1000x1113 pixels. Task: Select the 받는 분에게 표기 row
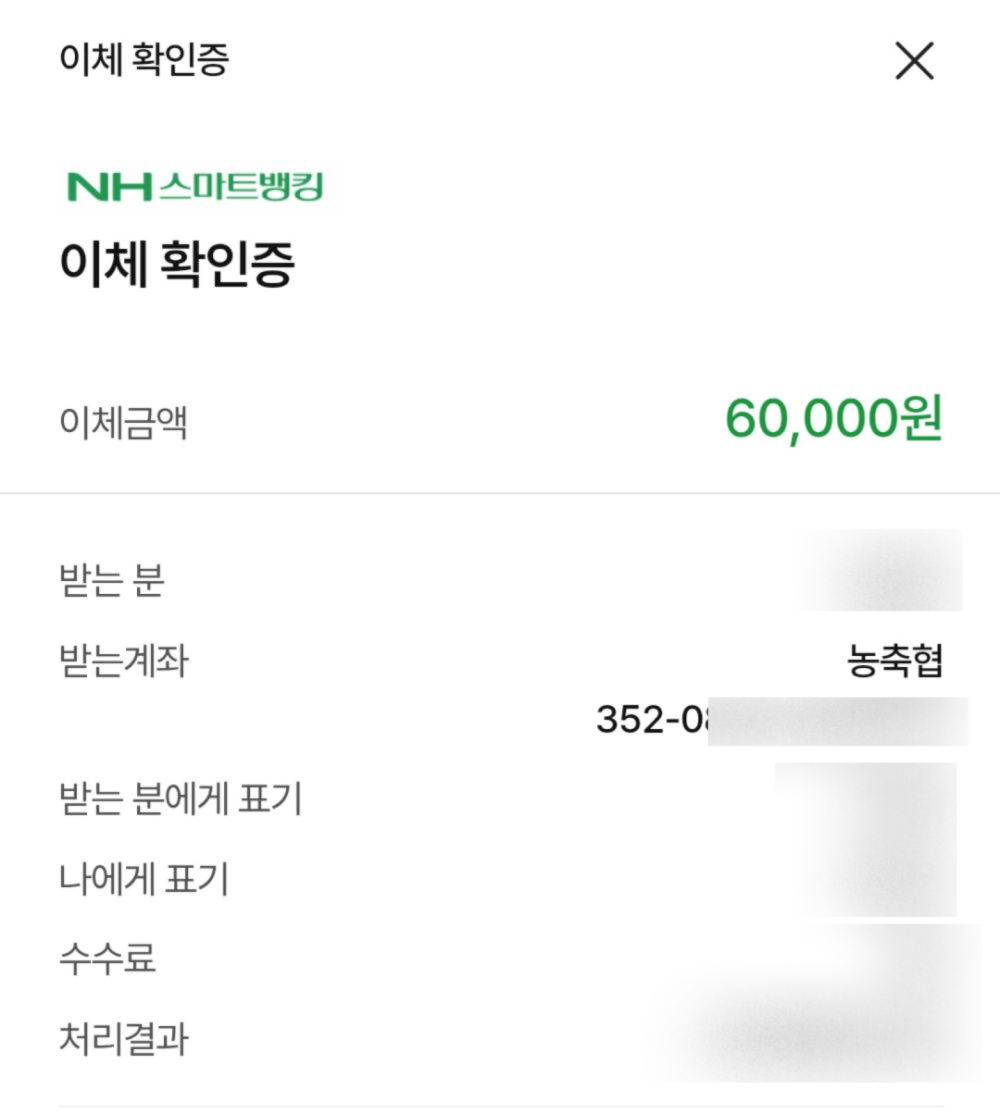pos(500,799)
